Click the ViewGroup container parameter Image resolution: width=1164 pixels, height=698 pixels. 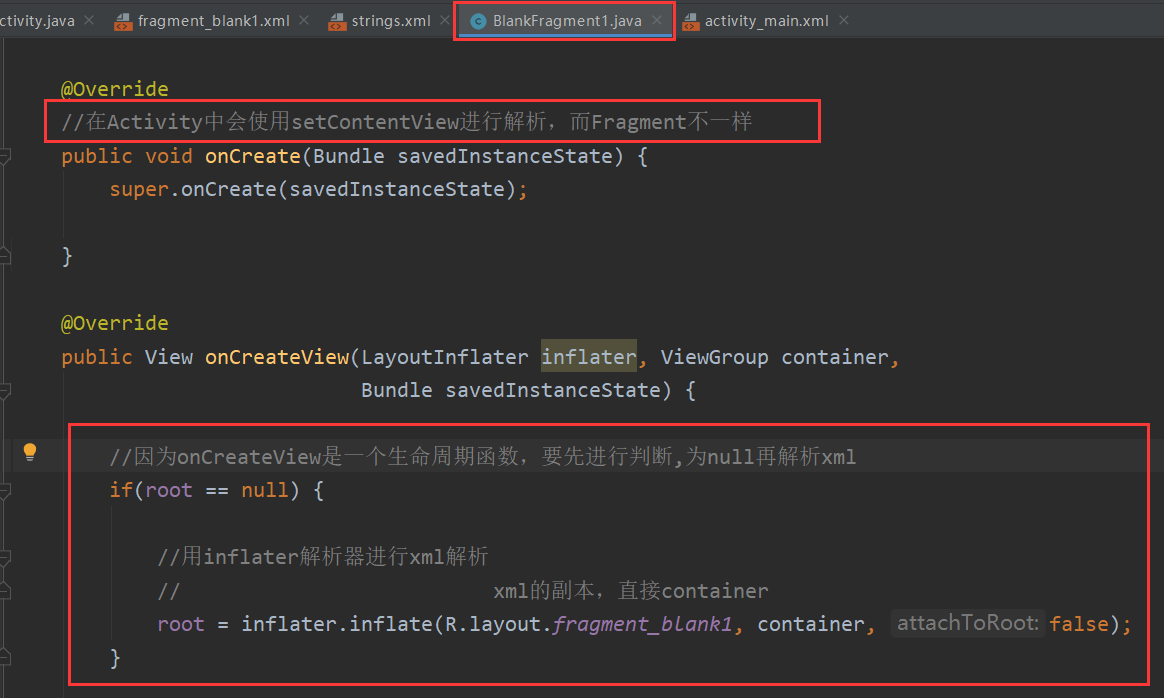point(774,357)
